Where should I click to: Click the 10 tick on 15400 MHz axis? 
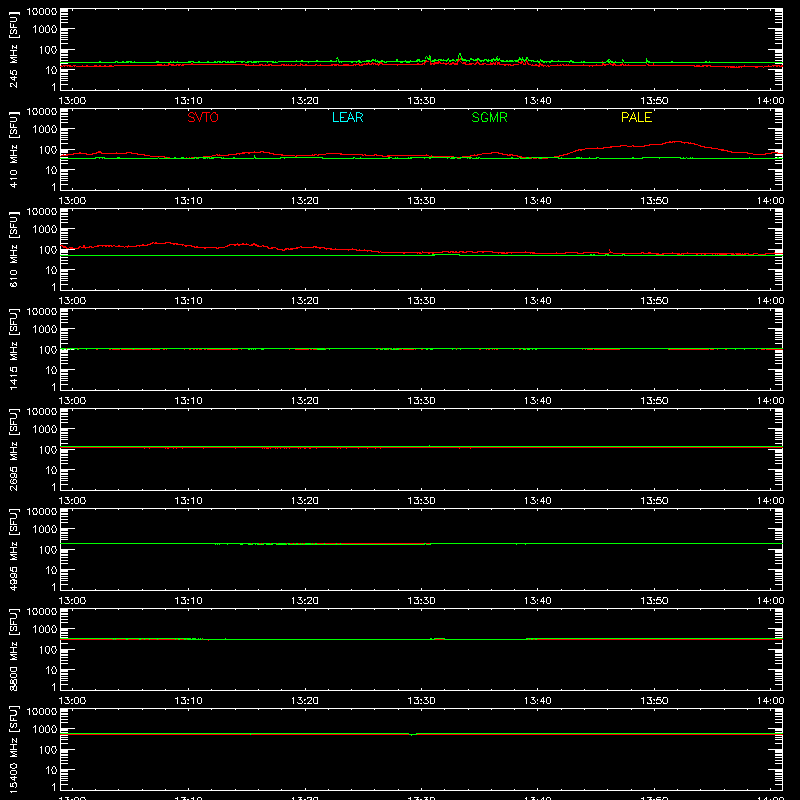(x=51, y=770)
